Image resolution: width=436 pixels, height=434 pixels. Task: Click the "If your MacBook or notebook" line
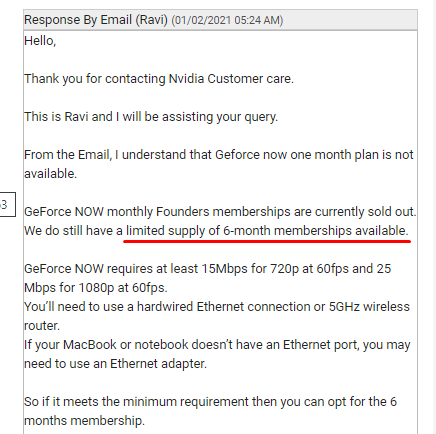tap(217, 345)
